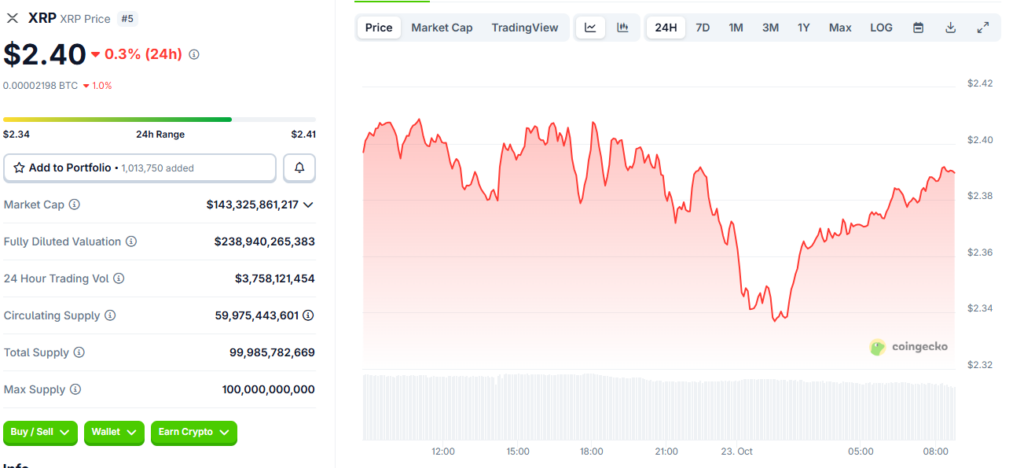Close the XRP panel with X
Screen dimensions: 1024x468
12,18
